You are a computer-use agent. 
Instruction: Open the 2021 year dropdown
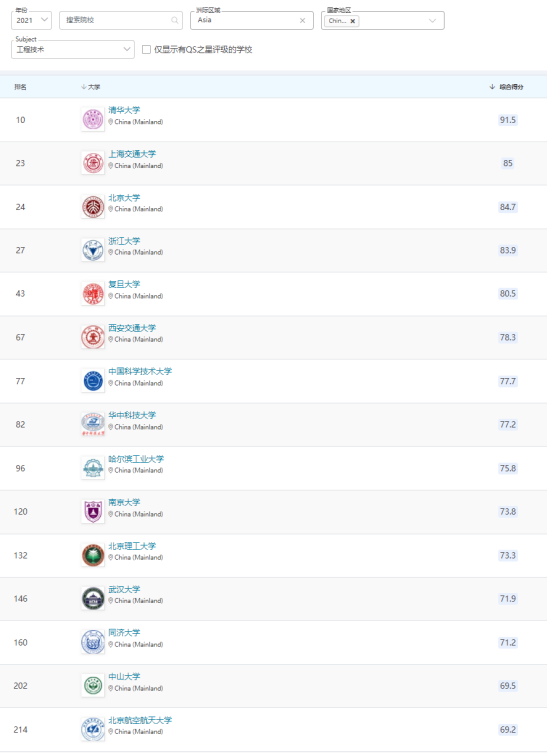tap(31, 20)
